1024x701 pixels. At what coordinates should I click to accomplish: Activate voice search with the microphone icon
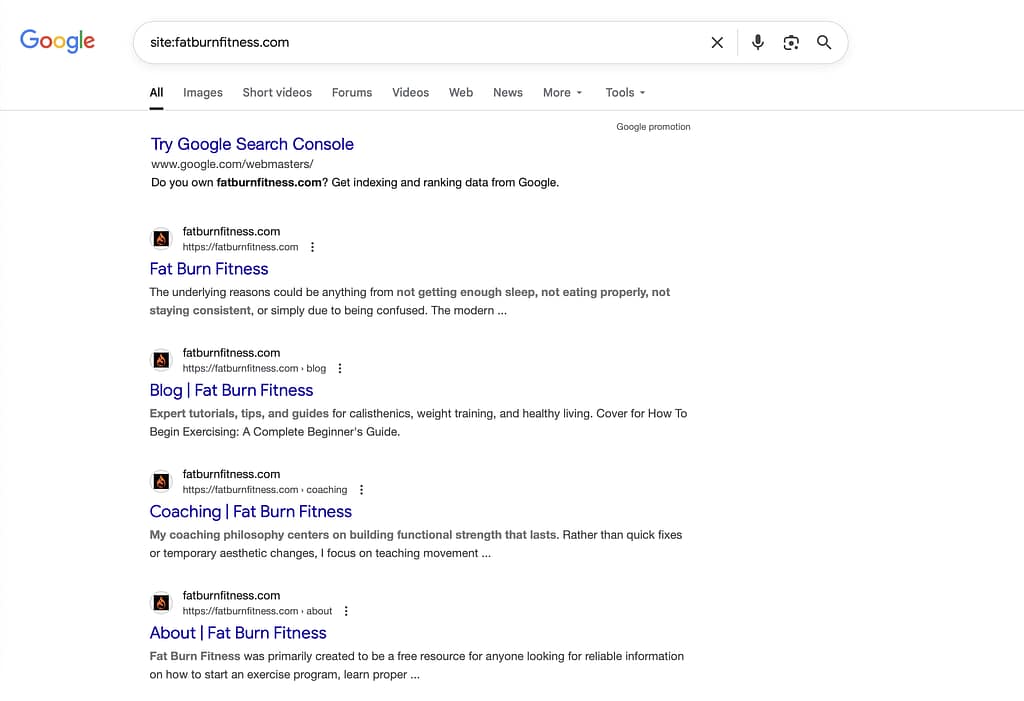pos(757,42)
